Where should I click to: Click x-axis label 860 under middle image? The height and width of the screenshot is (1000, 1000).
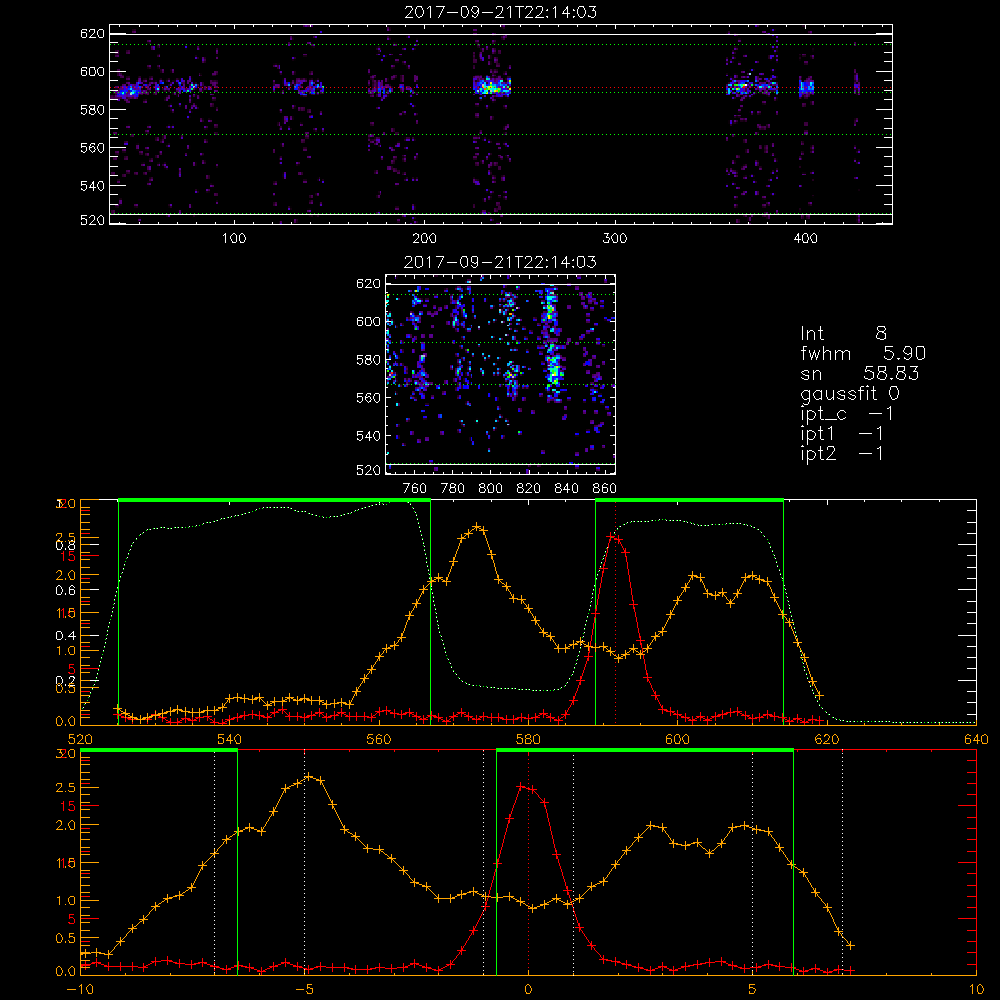tap(605, 489)
